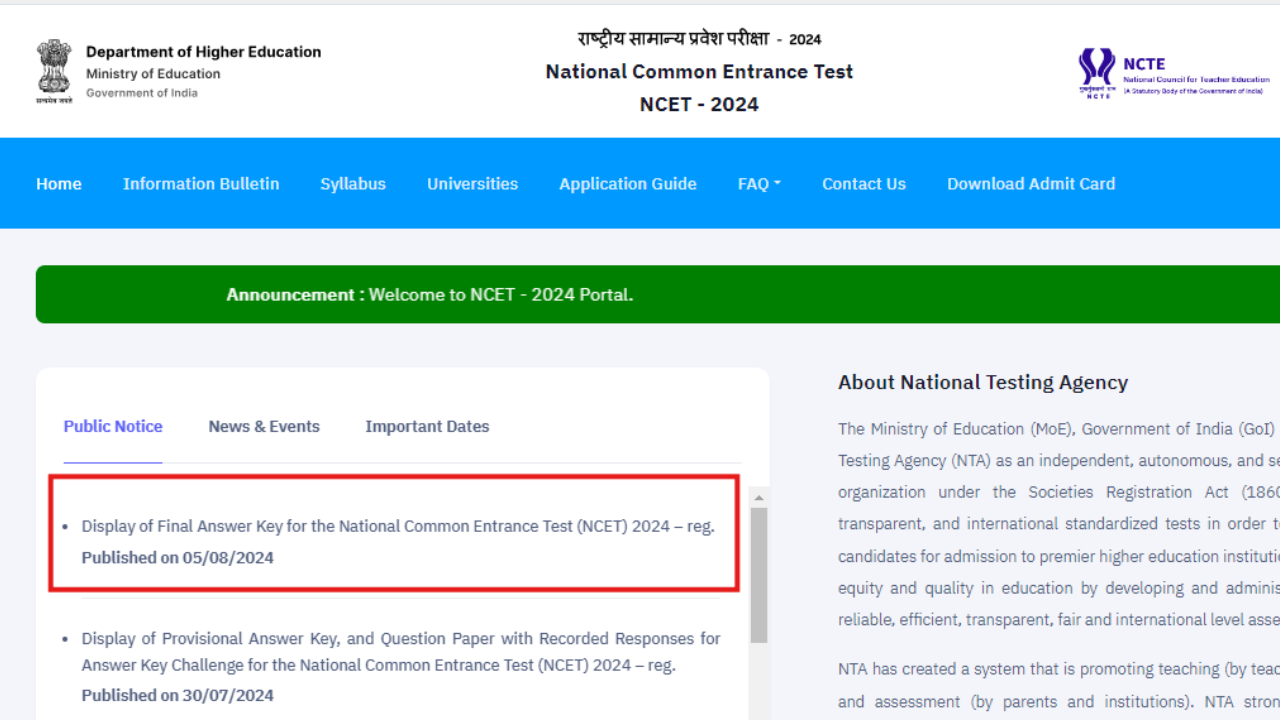Open the Universities page
The width and height of the screenshot is (1280, 720).
[472, 183]
